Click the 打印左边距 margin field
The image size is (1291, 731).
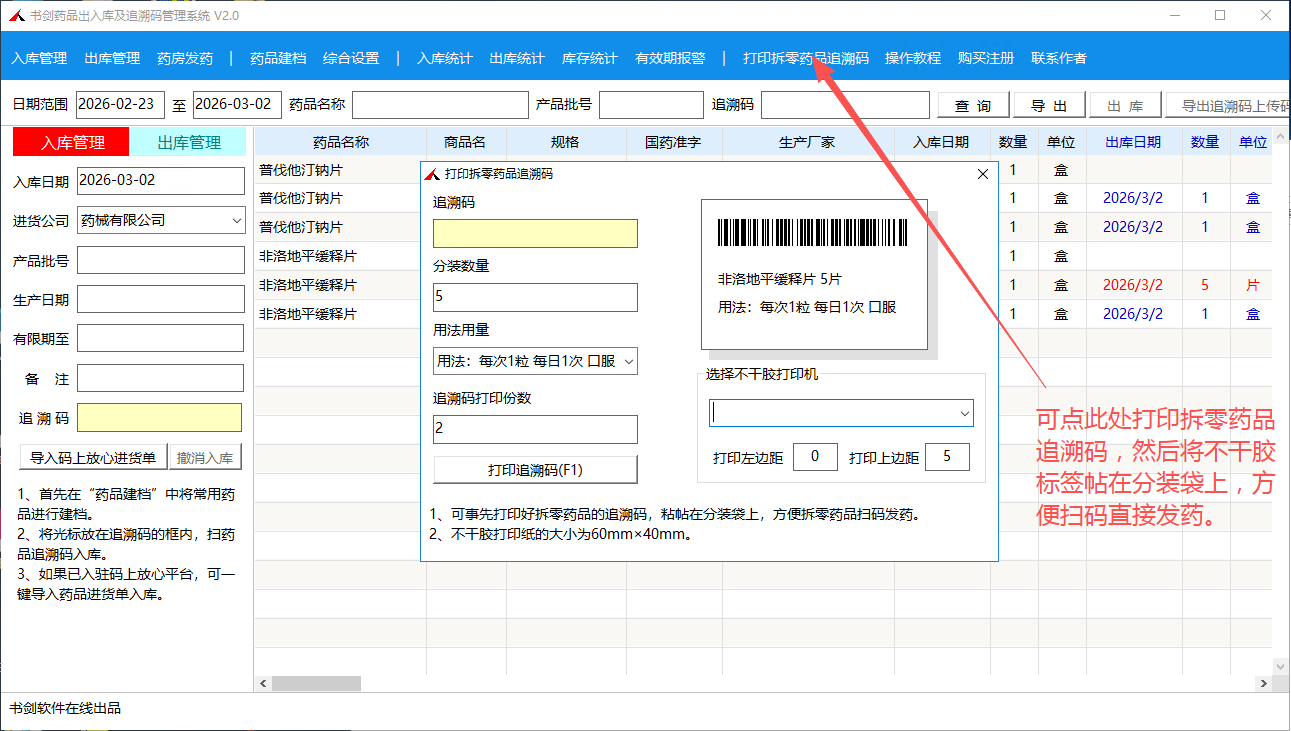[815, 457]
